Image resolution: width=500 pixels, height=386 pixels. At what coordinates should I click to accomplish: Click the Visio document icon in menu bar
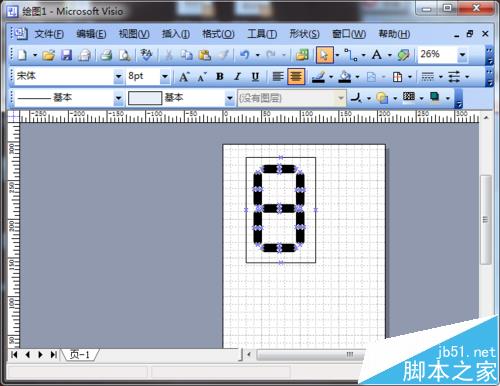pos(20,34)
